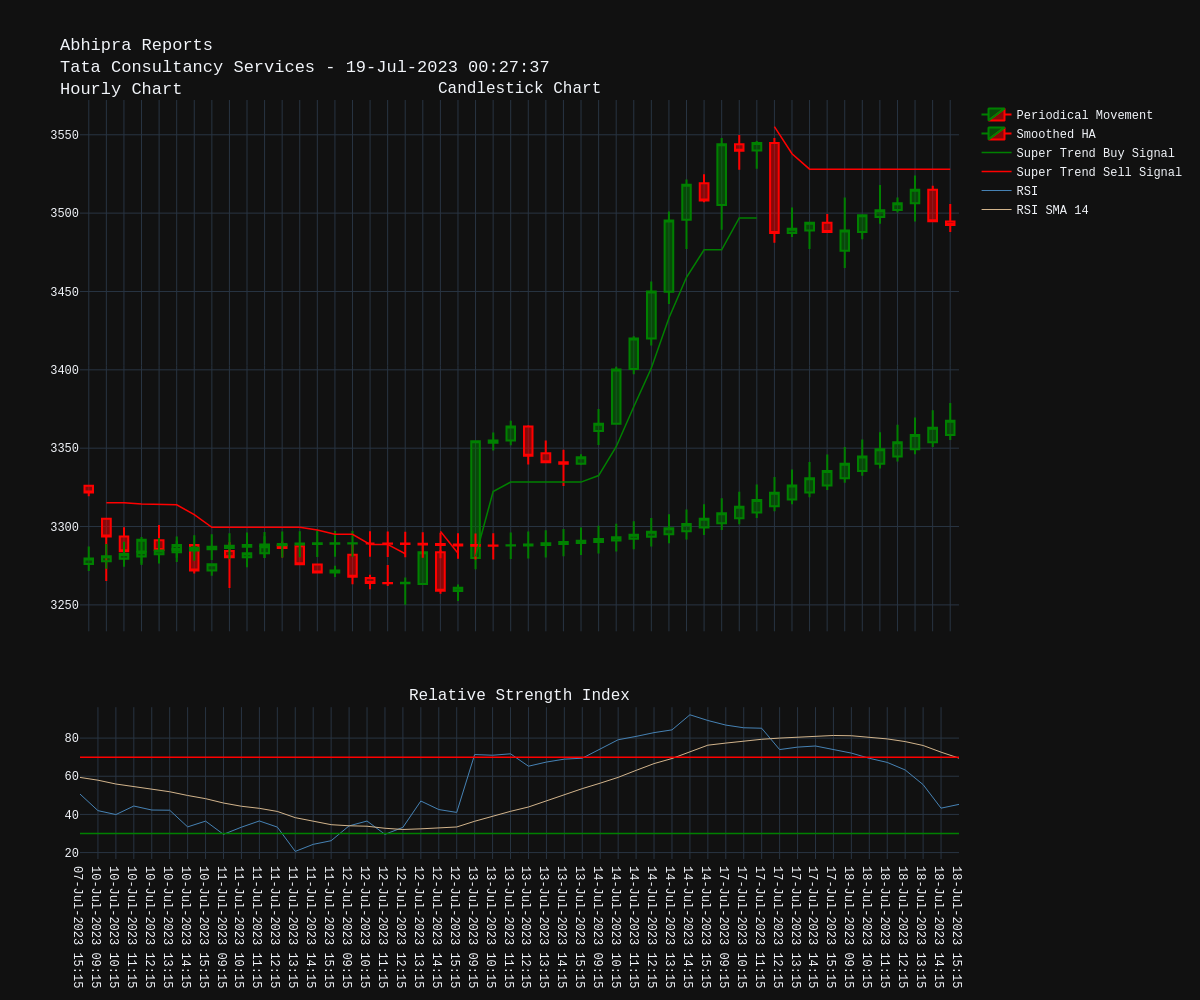Click the '07-Jul-2023 15:15' time axis label
This screenshot has width=1200, height=1000.
click(78, 927)
